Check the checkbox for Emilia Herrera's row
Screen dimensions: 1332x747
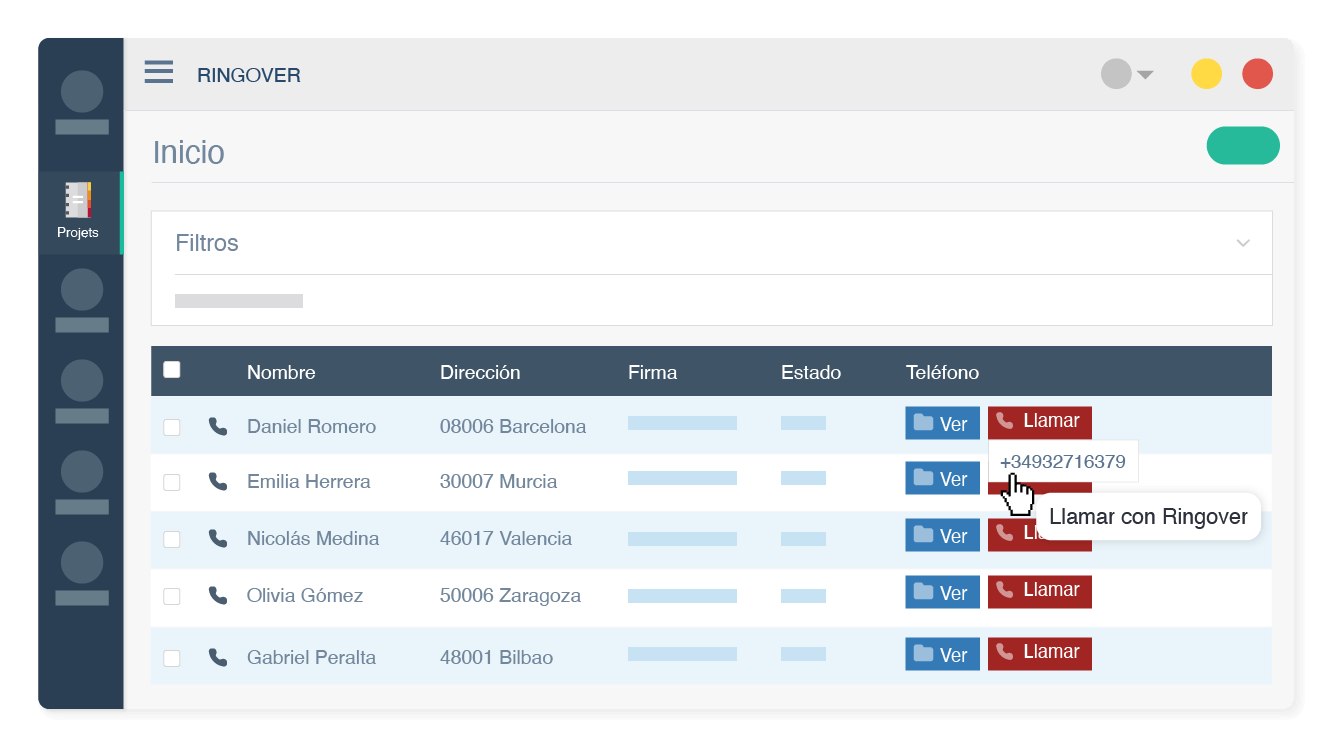coord(171,482)
